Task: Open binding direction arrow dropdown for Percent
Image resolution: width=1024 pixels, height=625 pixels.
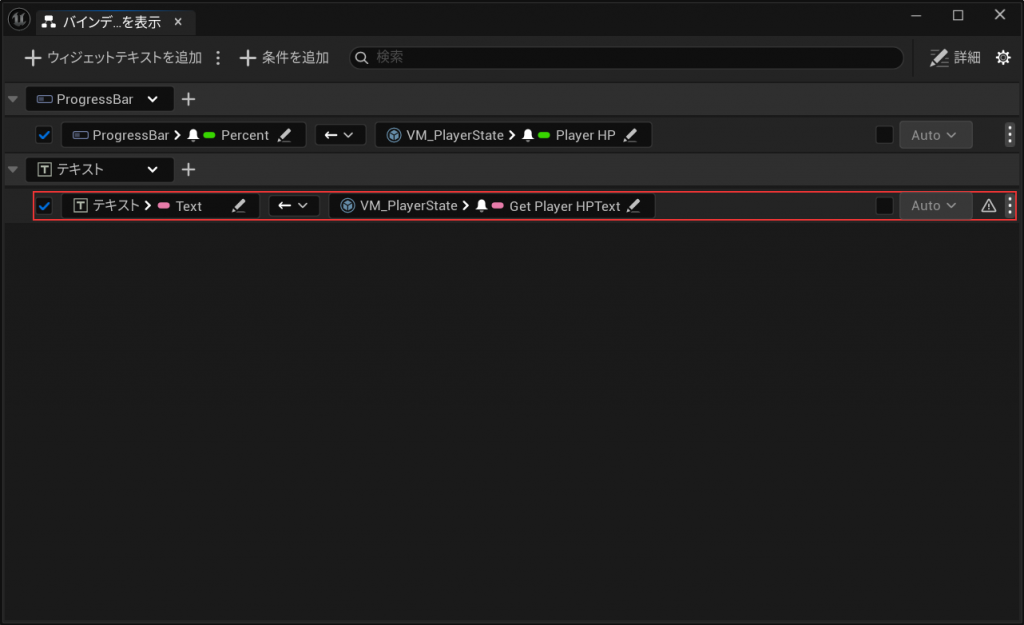Action: click(340, 135)
